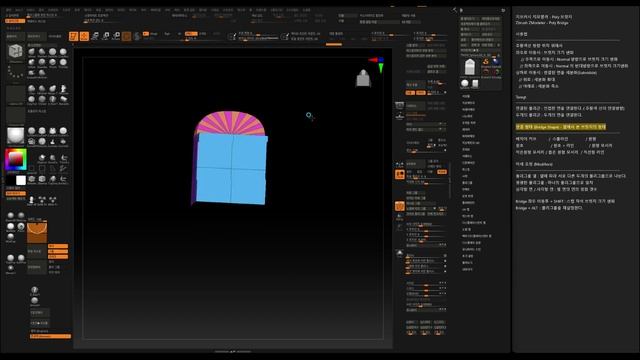Pick the white cylinder tool beside the sphere
The image size is (640, 360).
[x=475, y=84]
